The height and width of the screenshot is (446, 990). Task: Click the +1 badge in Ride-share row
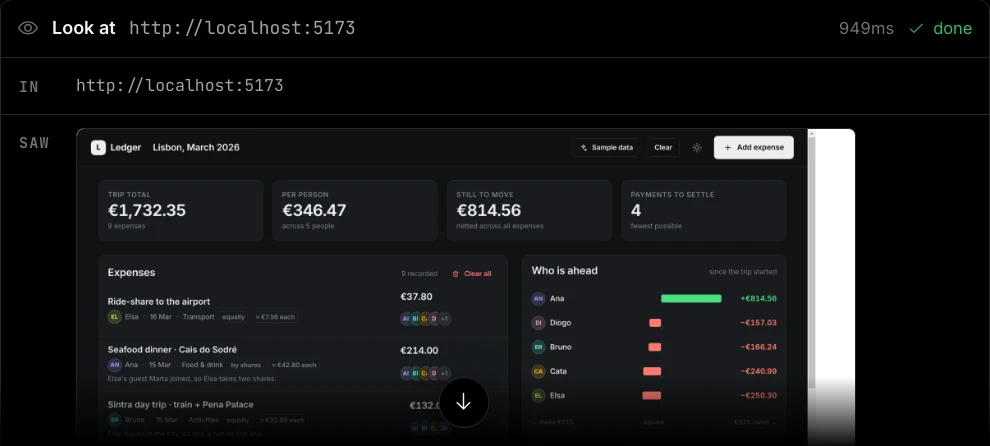[444, 319]
